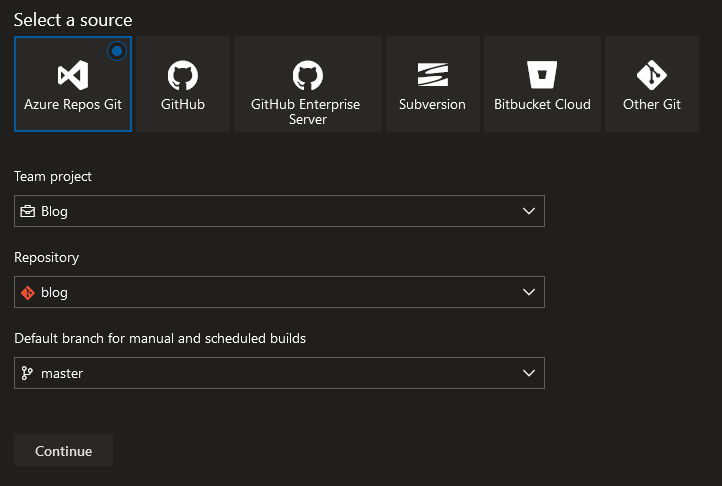Choose the GitHub octocat source icon
This screenshot has width=722, height=486.
(x=183, y=75)
